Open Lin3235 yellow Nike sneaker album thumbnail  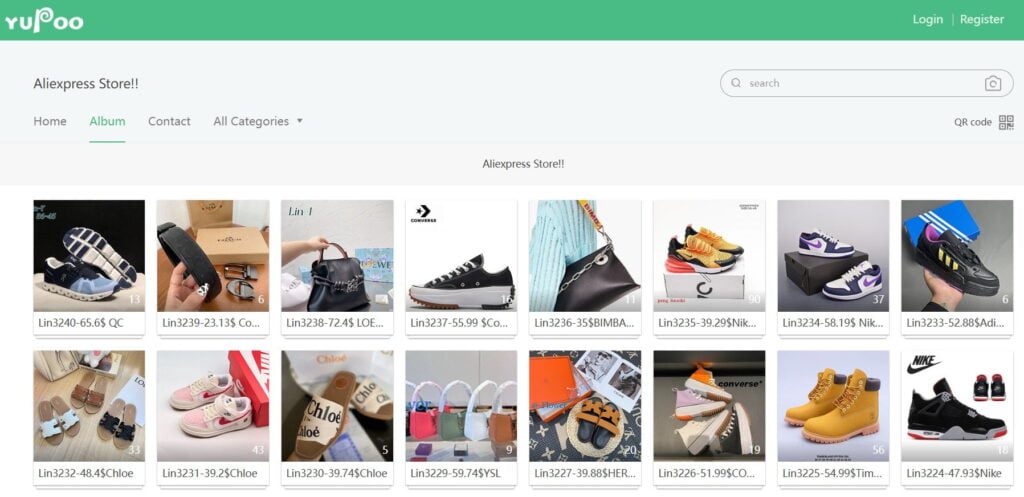pyautogui.click(x=709, y=255)
